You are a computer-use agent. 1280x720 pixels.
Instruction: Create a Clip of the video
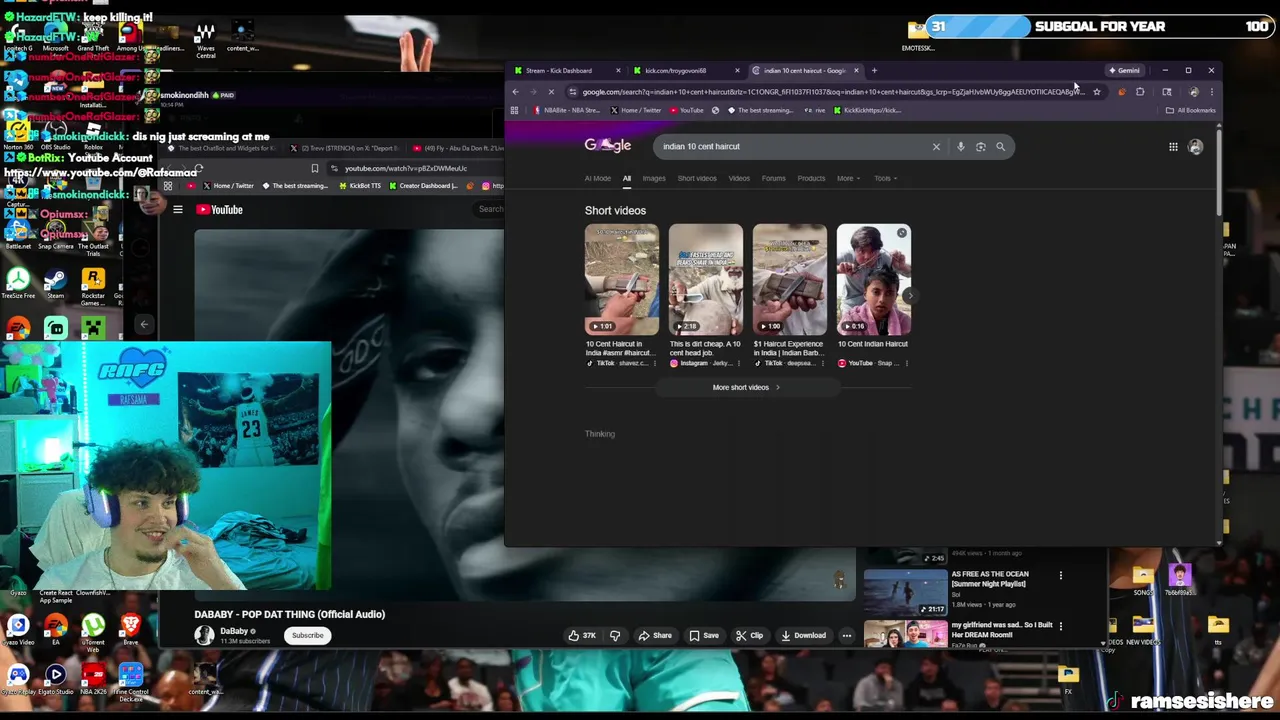coord(750,635)
